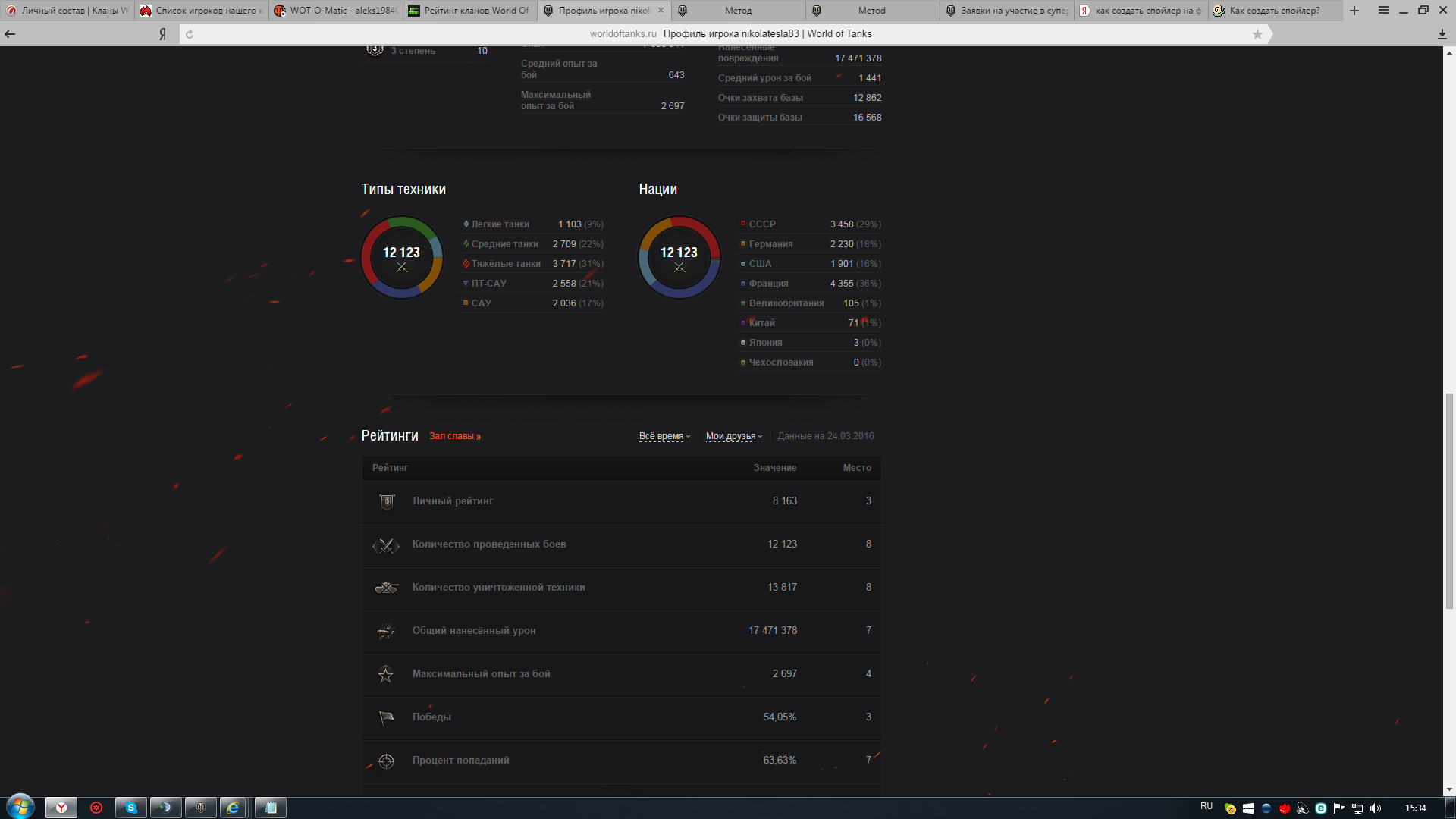Open the browser downloads arrow icon
The width and height of the screenshot is (1456, 819).
[1442, 34]
